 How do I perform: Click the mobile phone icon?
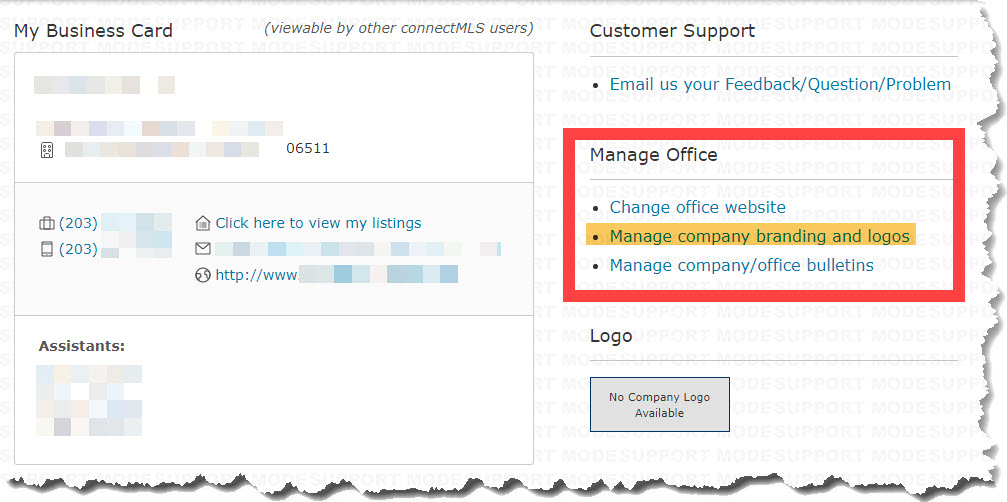click(x=47, y=249)
